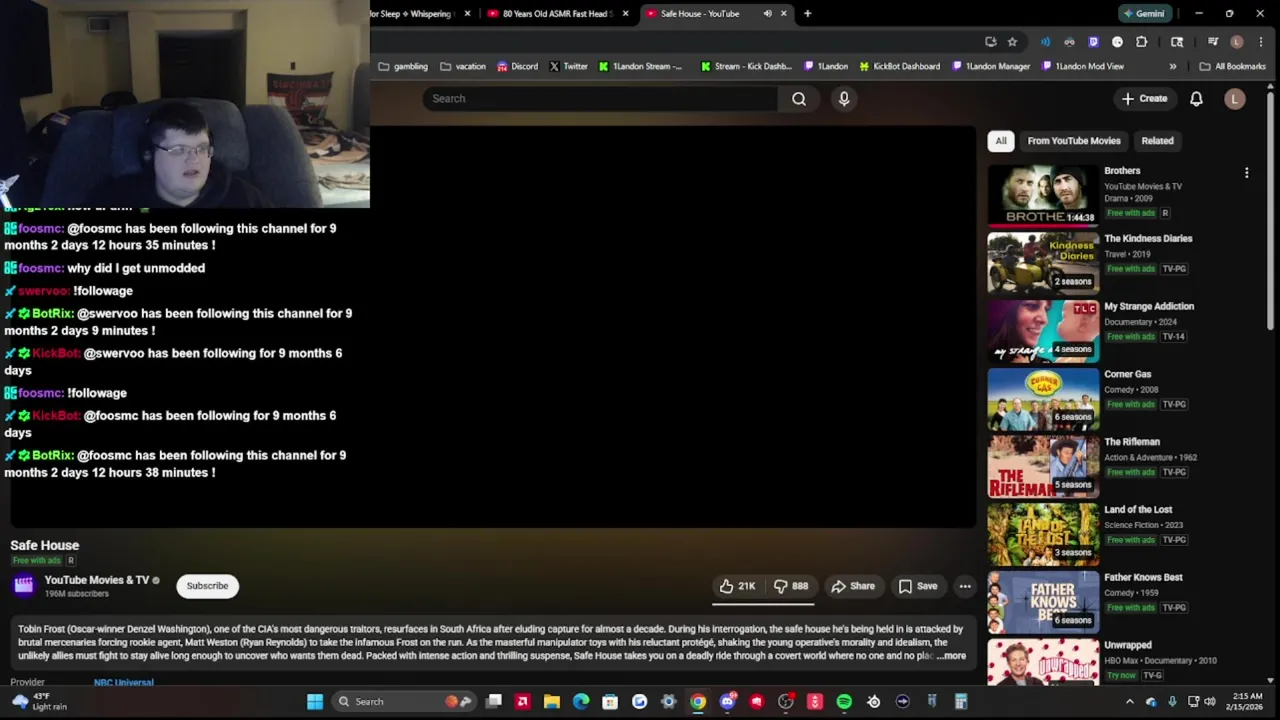Screen dimensions: 1280x720
Task: Click the blue sound-wave extension icon
Action: point(1045,42)
